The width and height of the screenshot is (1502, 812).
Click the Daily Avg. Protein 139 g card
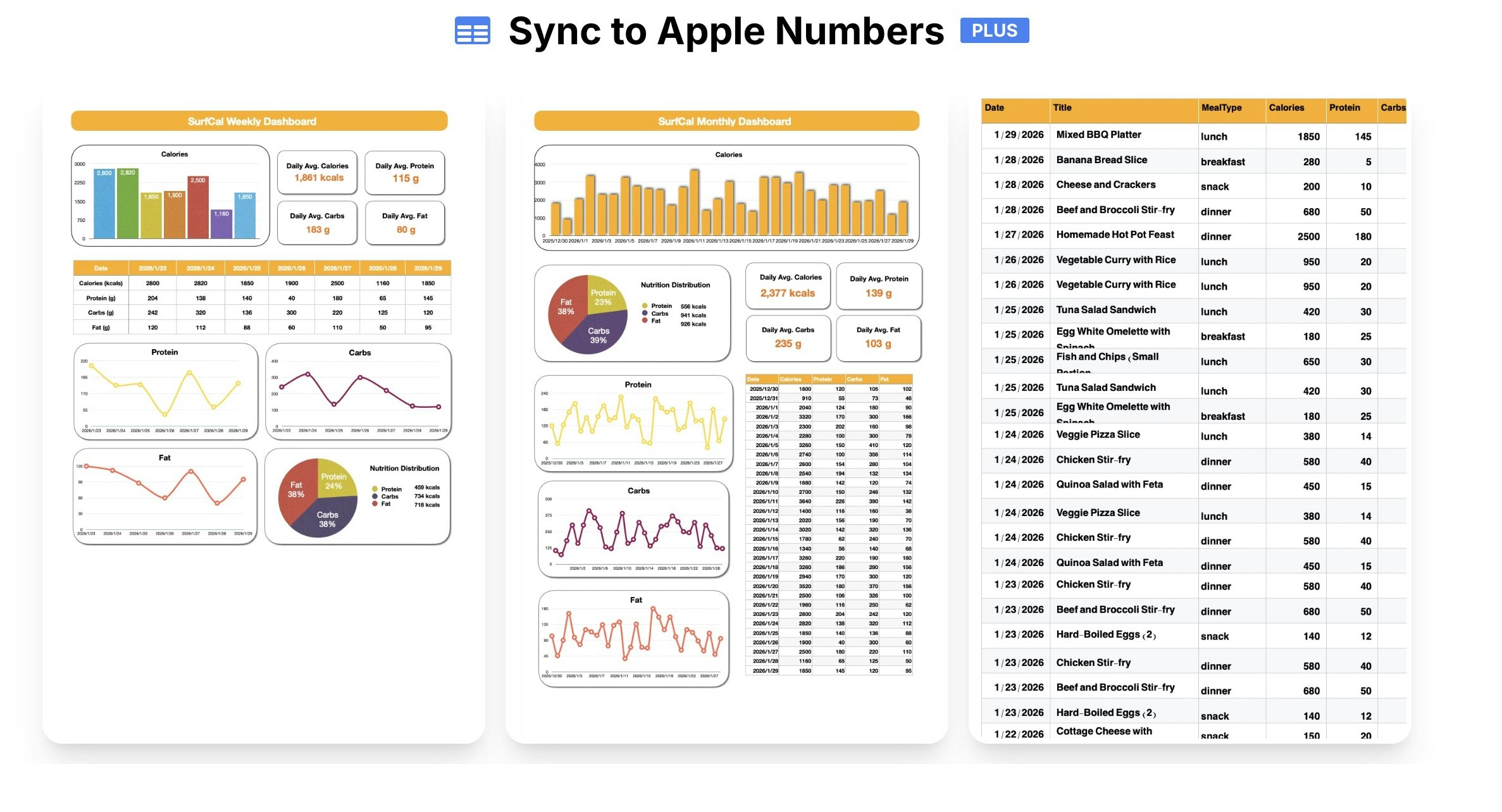pos(878,286)
